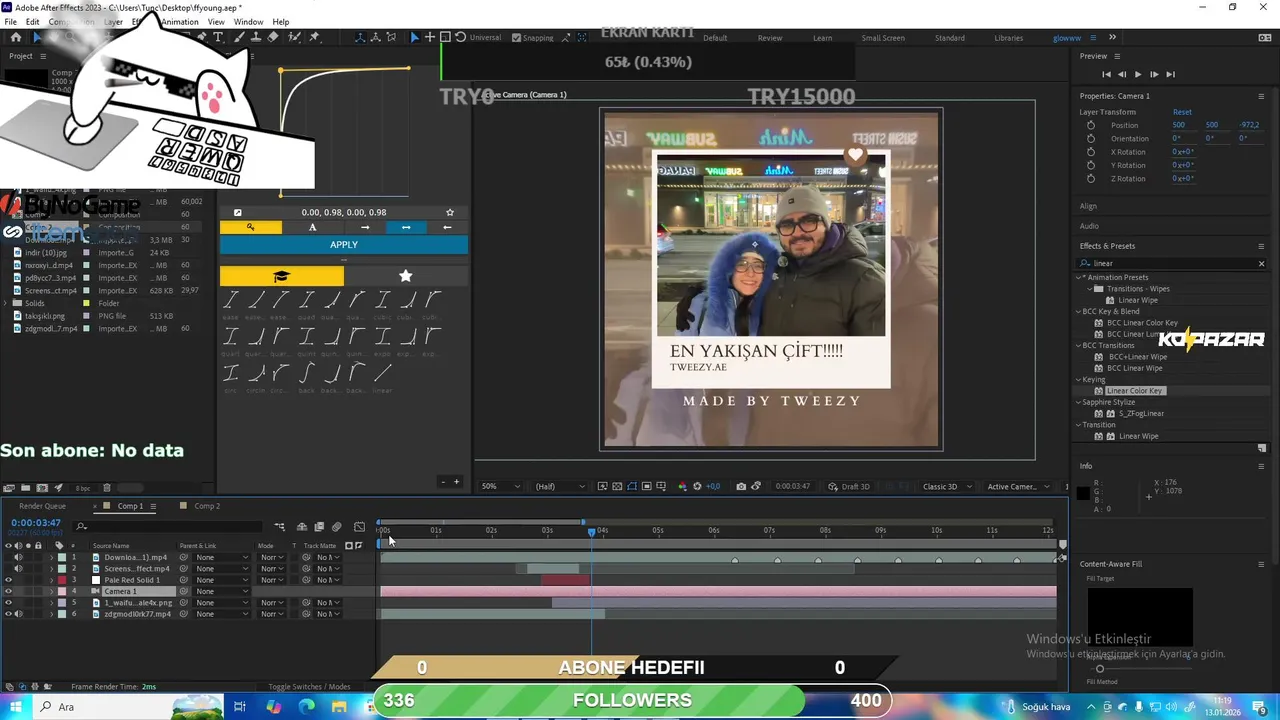This screenshot has height=720, width=1280.
Task: Toggle the Snapping checkbox
Action: [516, 38]
